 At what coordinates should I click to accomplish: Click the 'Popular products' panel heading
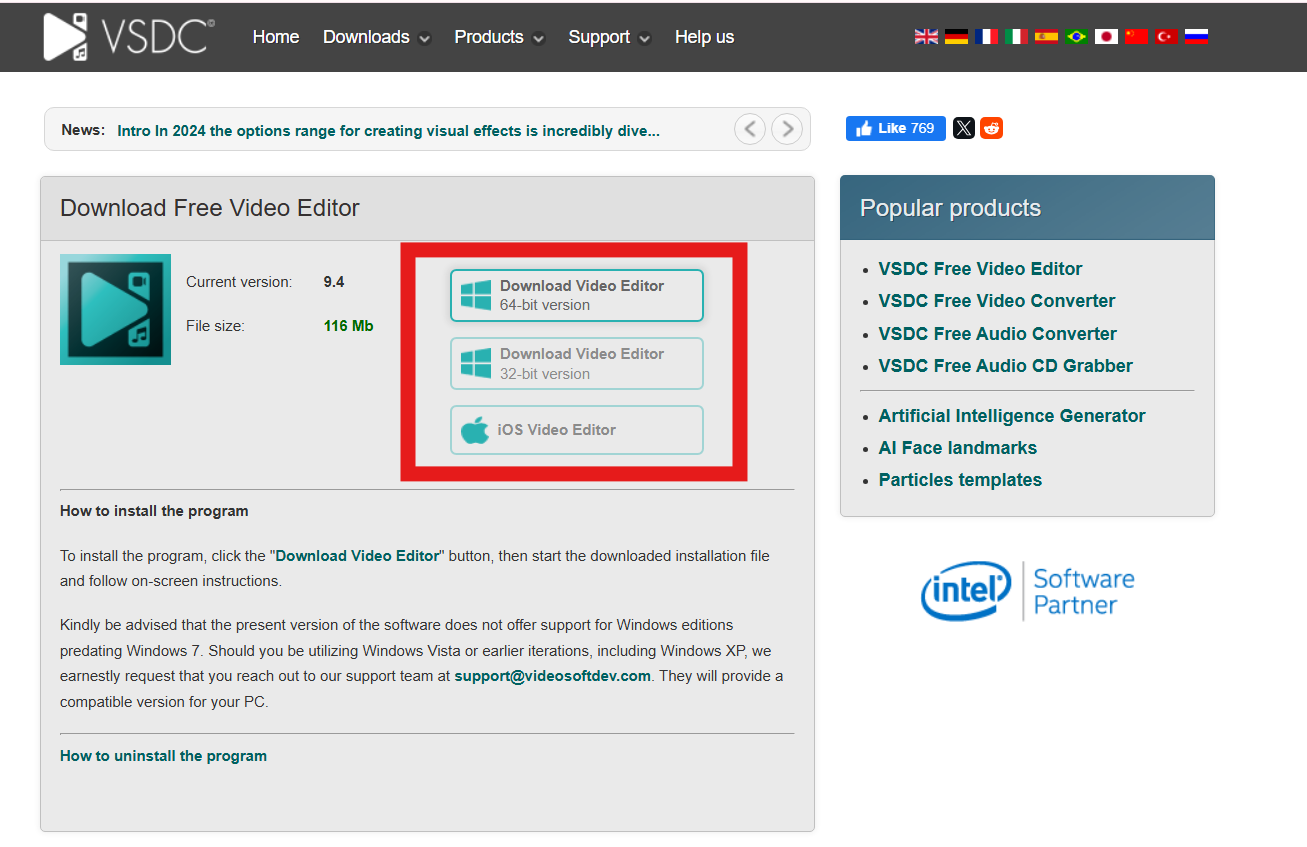pos(950,208)
